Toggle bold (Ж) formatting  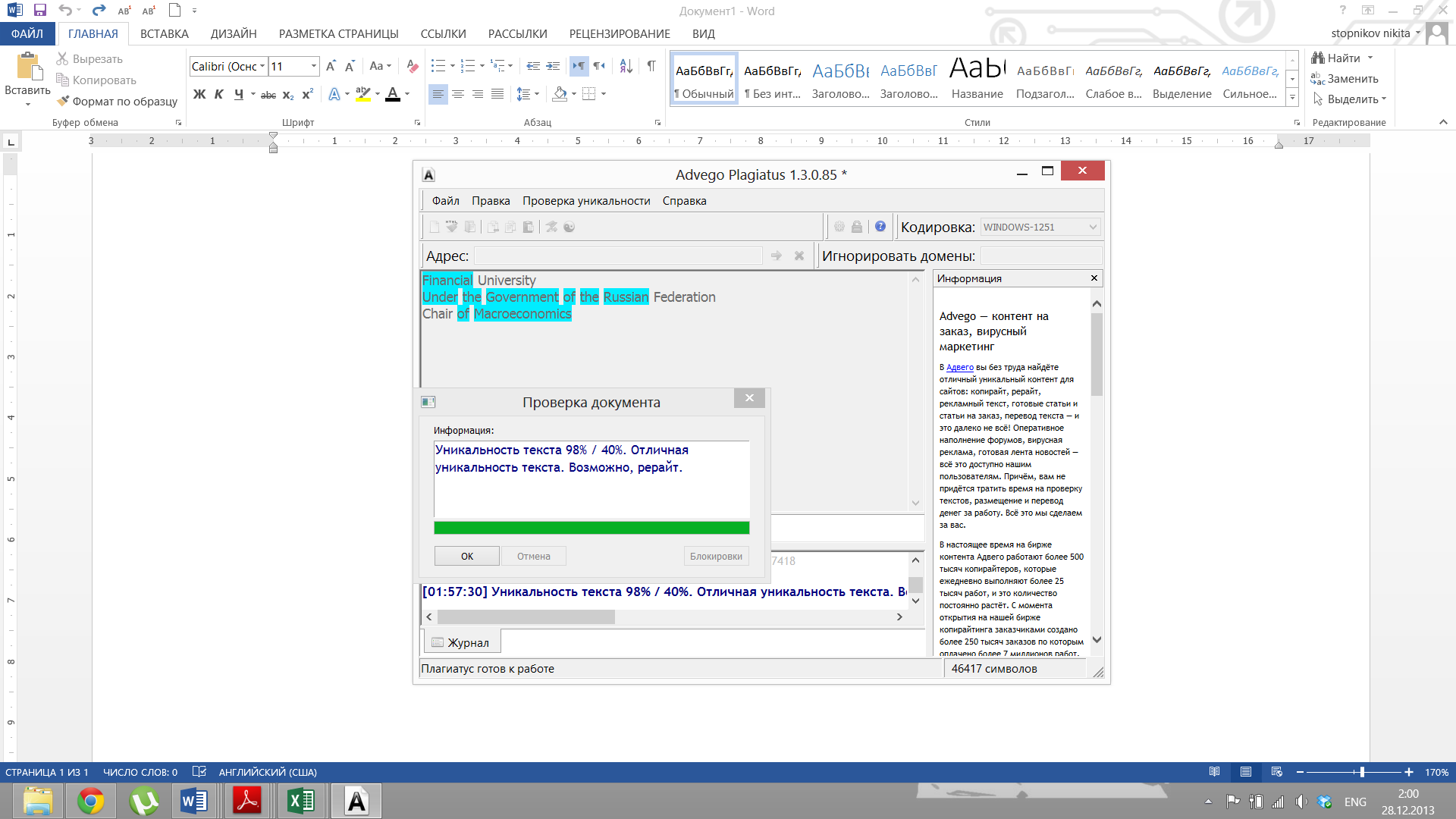[x=199, y=94]
